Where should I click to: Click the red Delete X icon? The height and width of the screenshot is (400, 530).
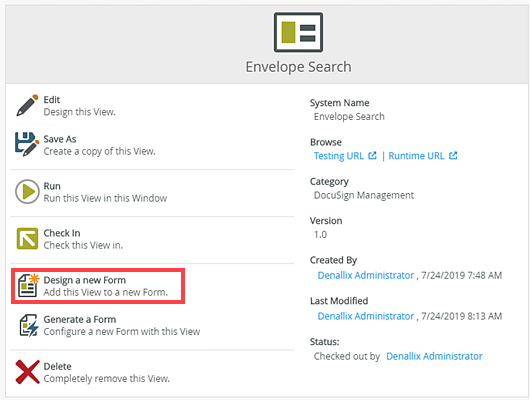tap(27, 372)
